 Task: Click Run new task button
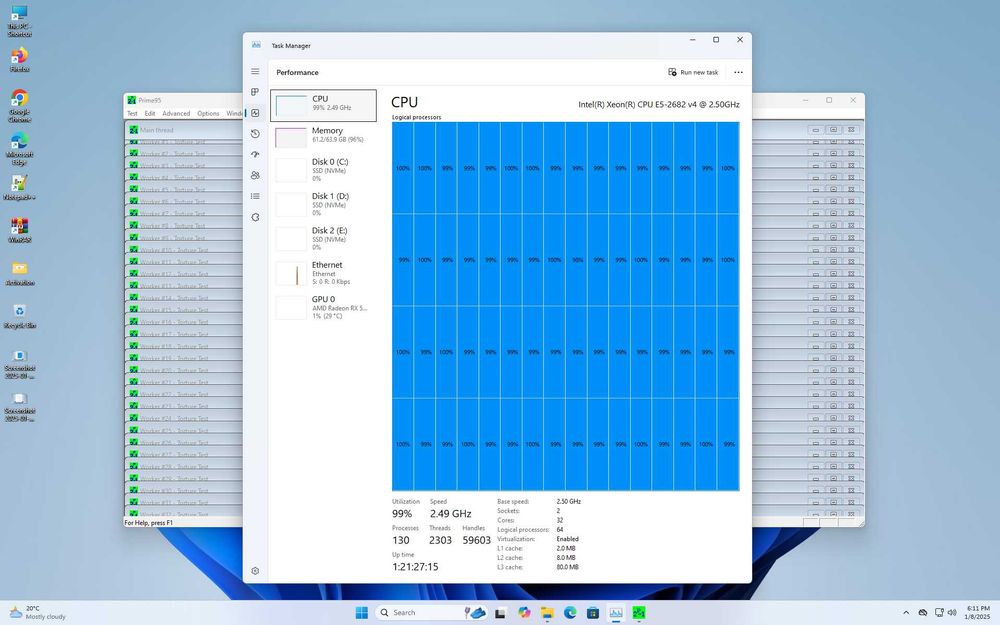coord(693,72)
